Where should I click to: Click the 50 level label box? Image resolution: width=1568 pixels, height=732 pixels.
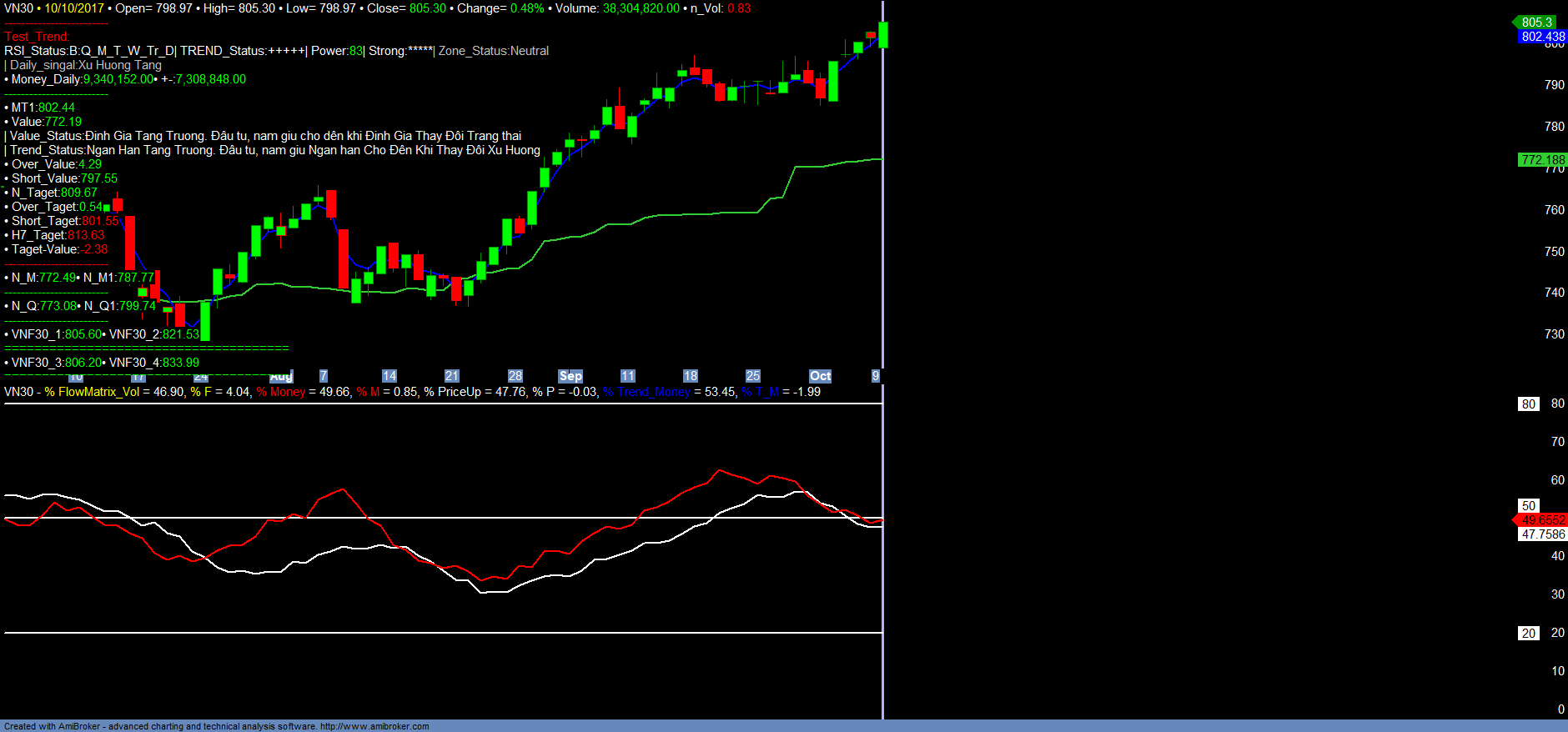[1528, 506]
